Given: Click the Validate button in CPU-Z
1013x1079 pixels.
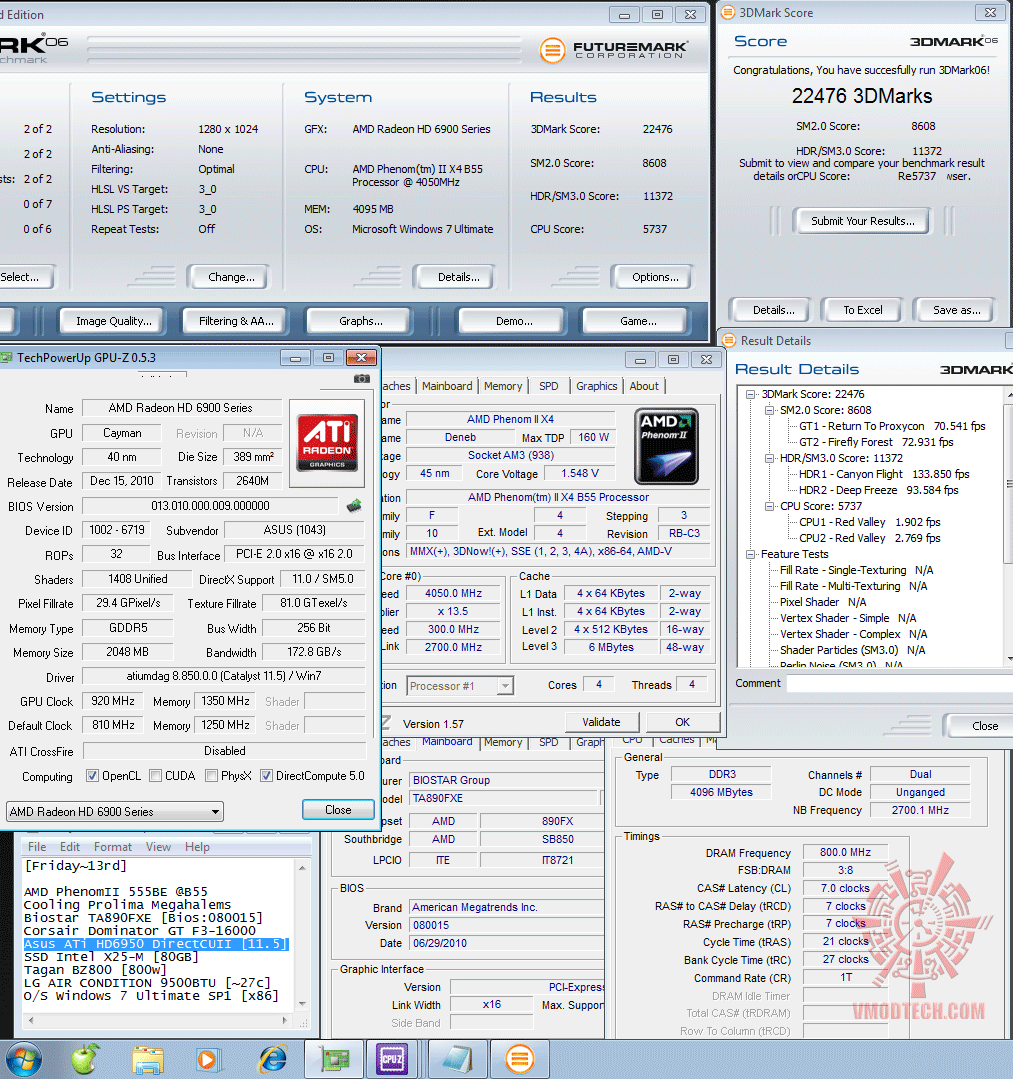Looking at the screenshot, I should [x=601, y=722].
